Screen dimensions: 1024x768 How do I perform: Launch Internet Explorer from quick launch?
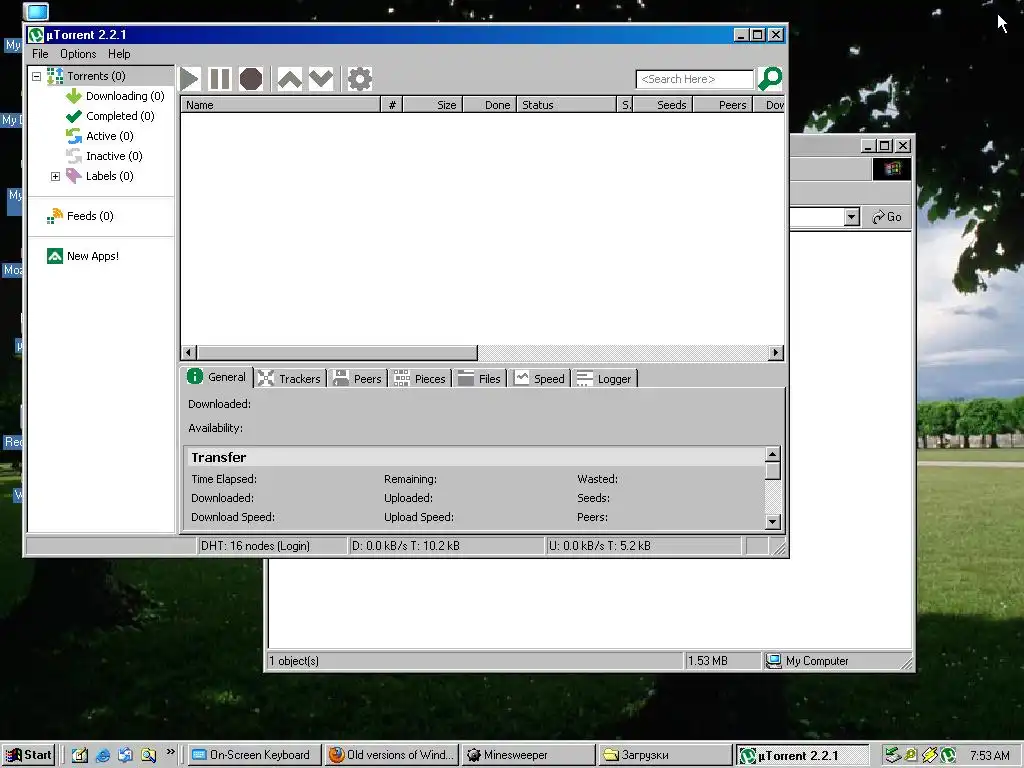pyautogui.click(x=103, y=756)
